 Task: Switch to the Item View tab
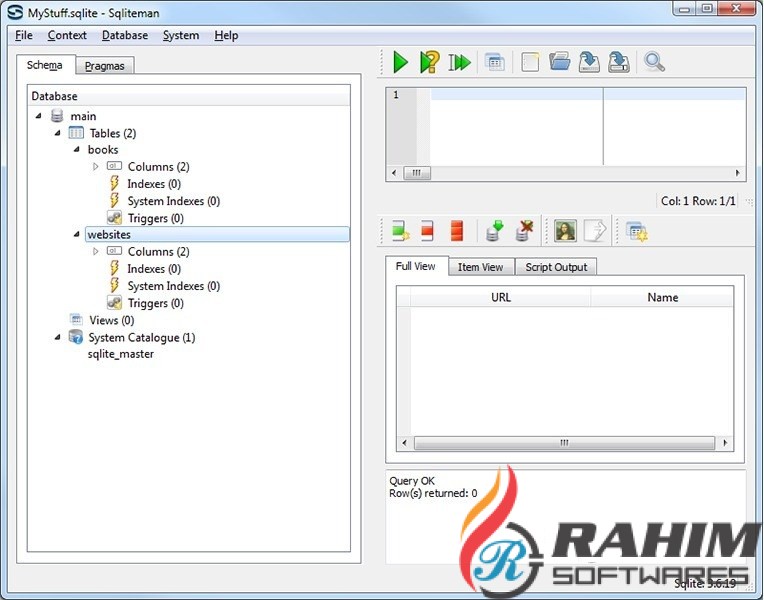pyautogui.click(x=480, y=267)
